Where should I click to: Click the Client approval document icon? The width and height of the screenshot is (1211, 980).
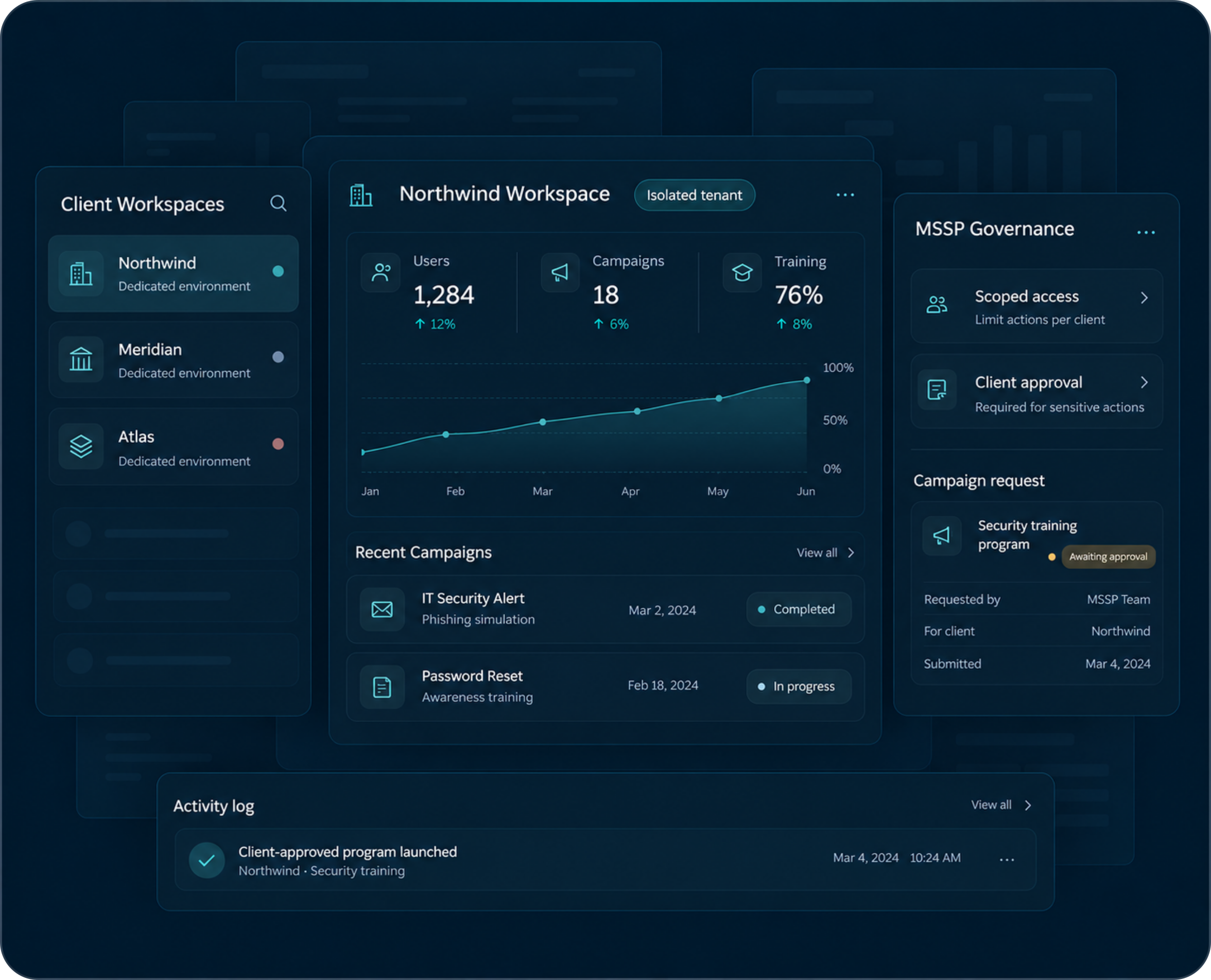pyautogui.click(x=937, y=390)
